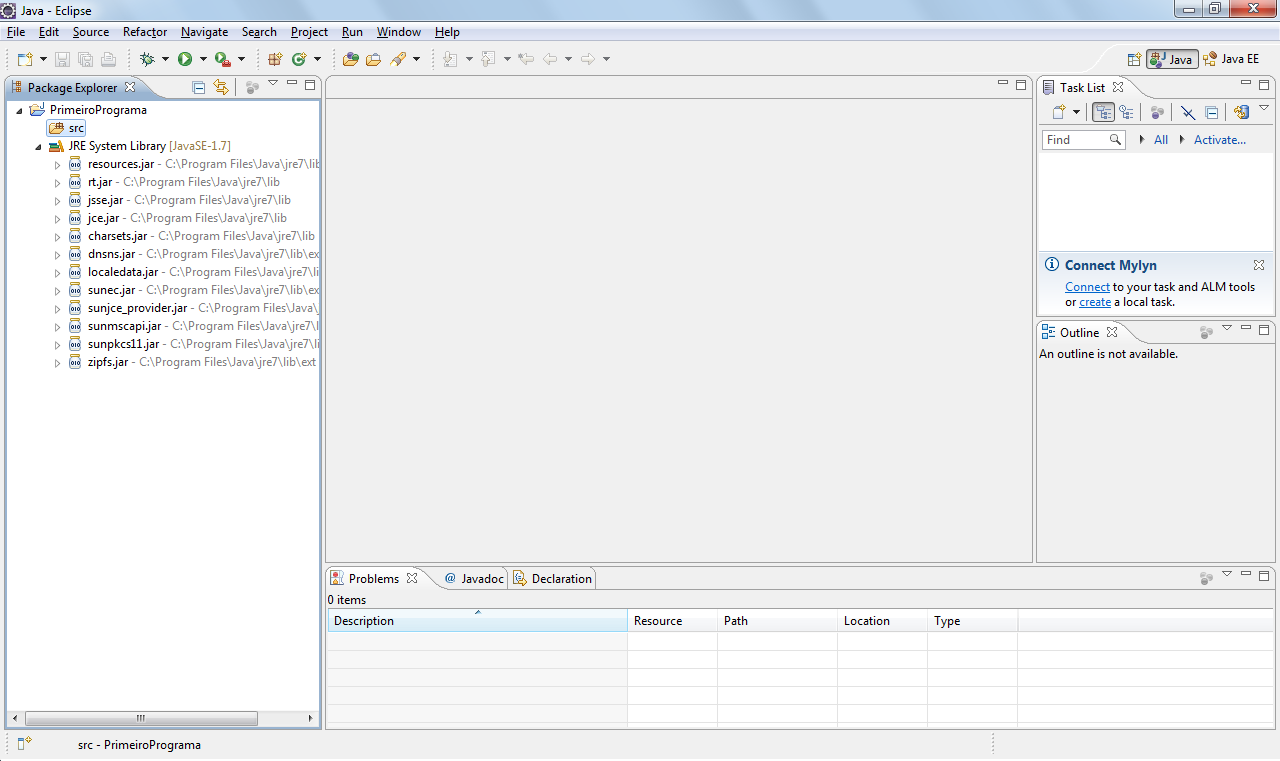Click the Debug bug icon
The width and height of the screenshot is (1280, 761).
(x=147, y=60)
